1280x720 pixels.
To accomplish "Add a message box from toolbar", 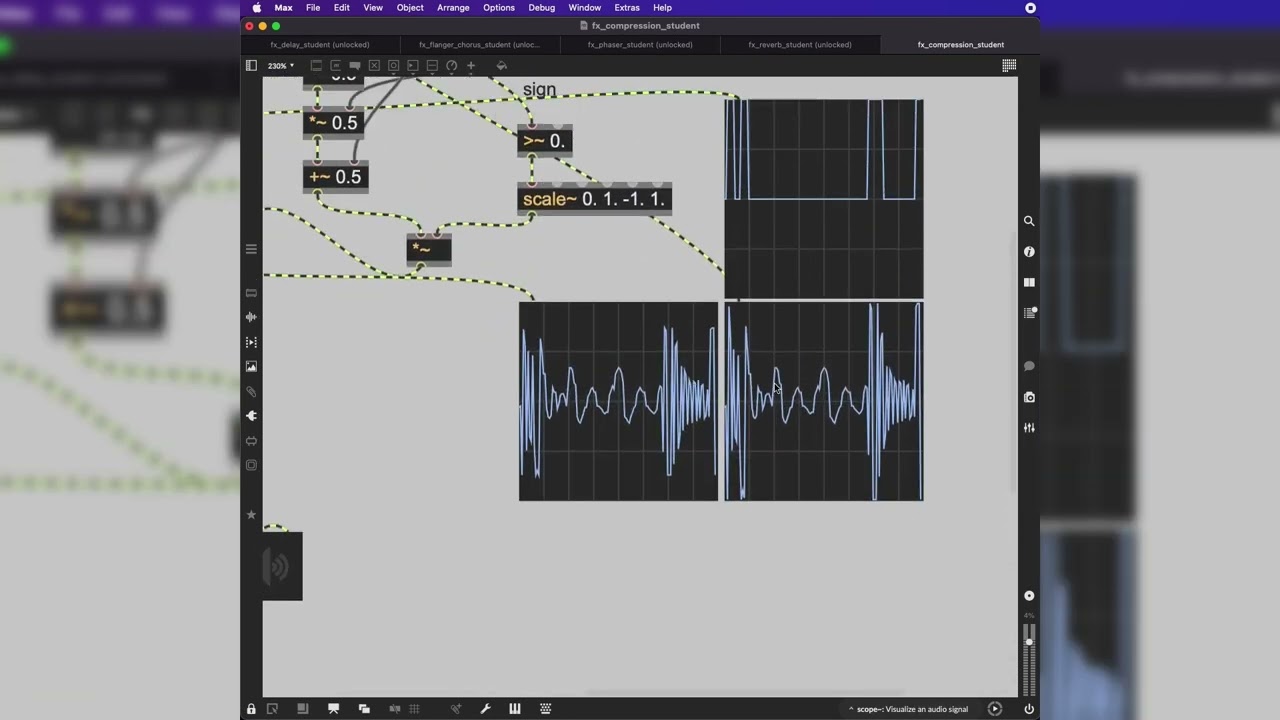I will point(335,66).
